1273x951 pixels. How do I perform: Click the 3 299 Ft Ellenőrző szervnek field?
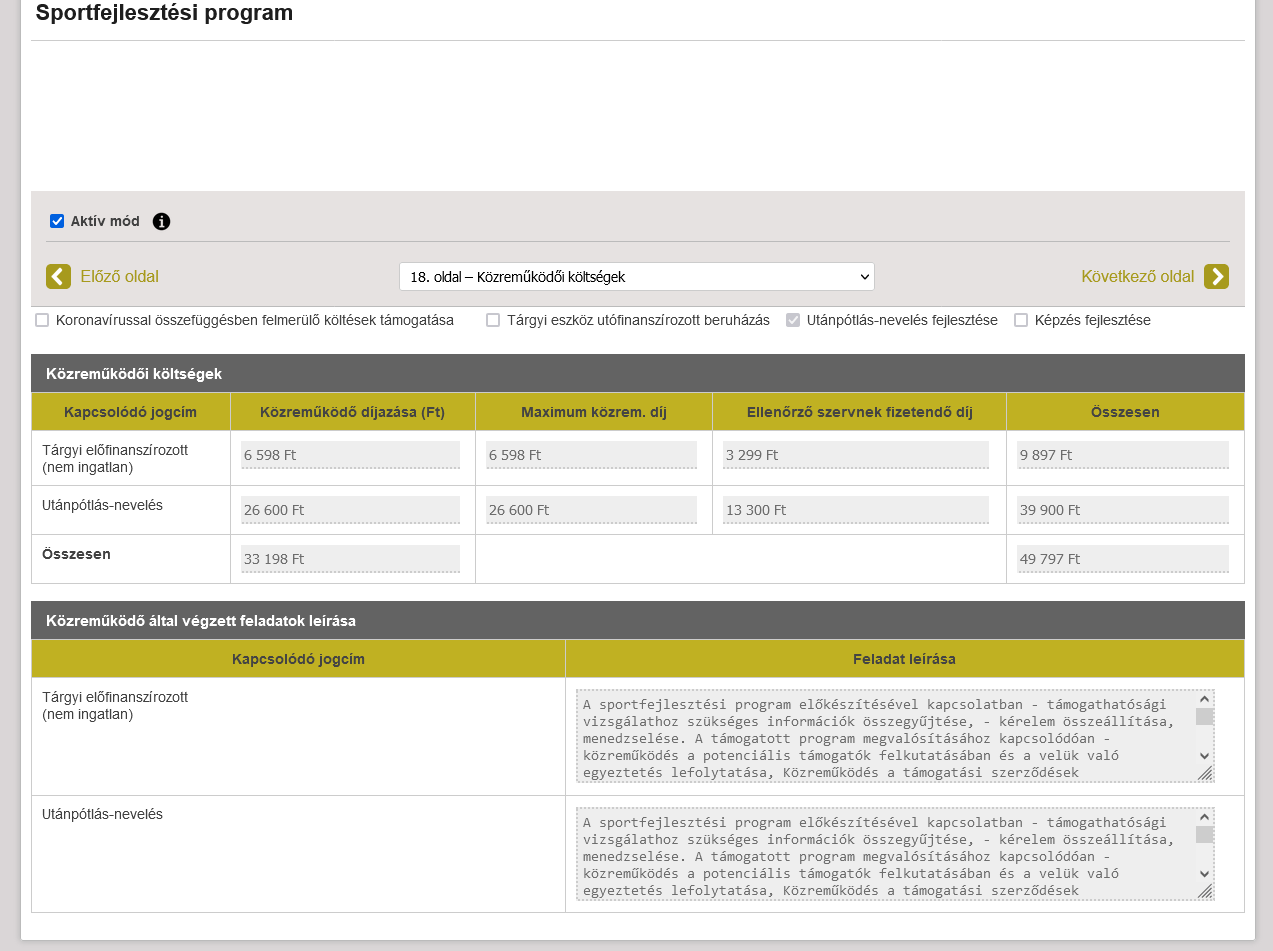[856, 455]
